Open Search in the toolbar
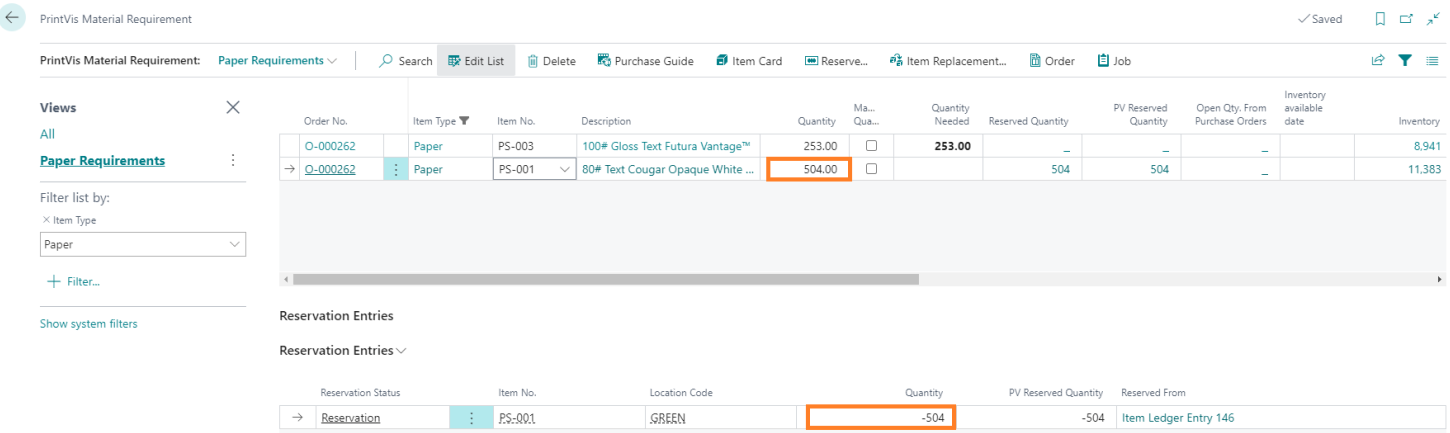Viewport: 1450px width, 433px height. [405, 61]
